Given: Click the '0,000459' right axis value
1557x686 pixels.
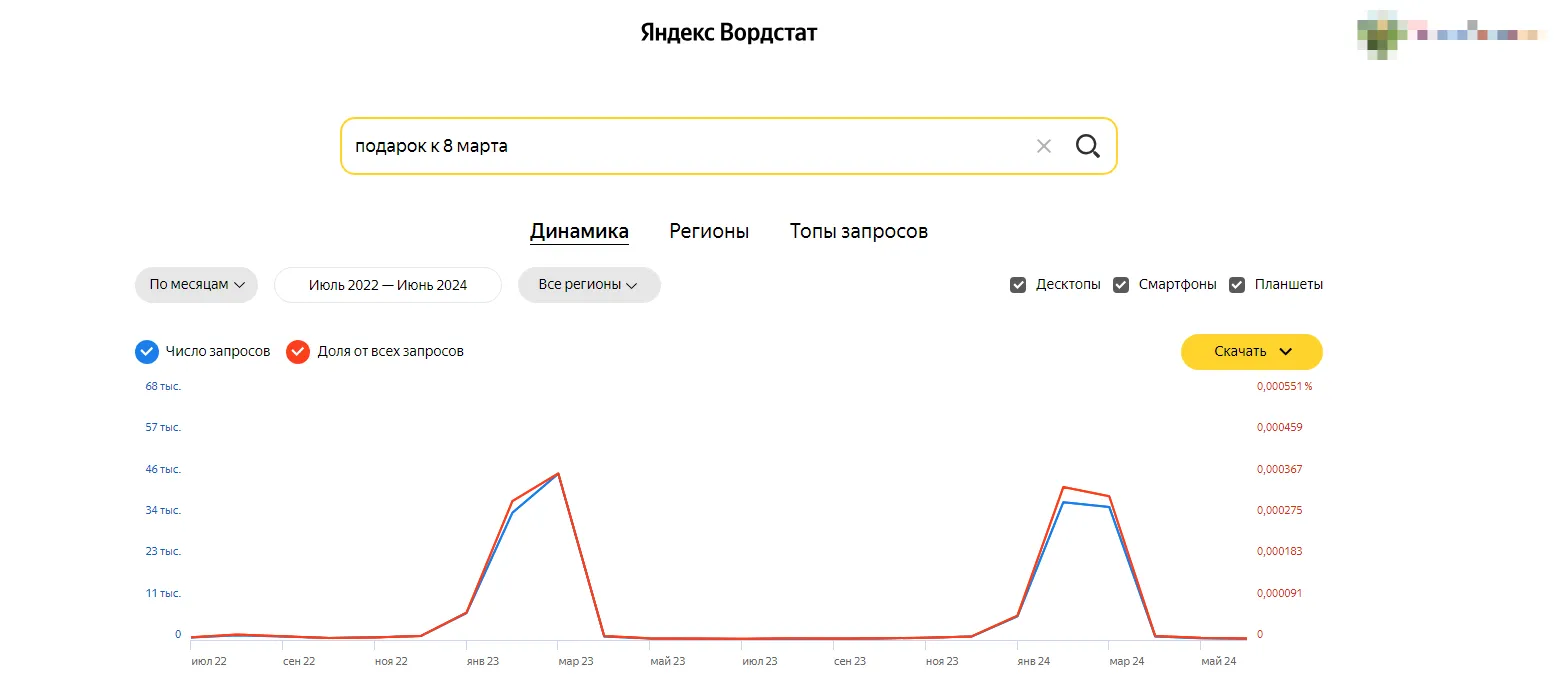Looking at the screenshot, I should [x=1280, y=427].
